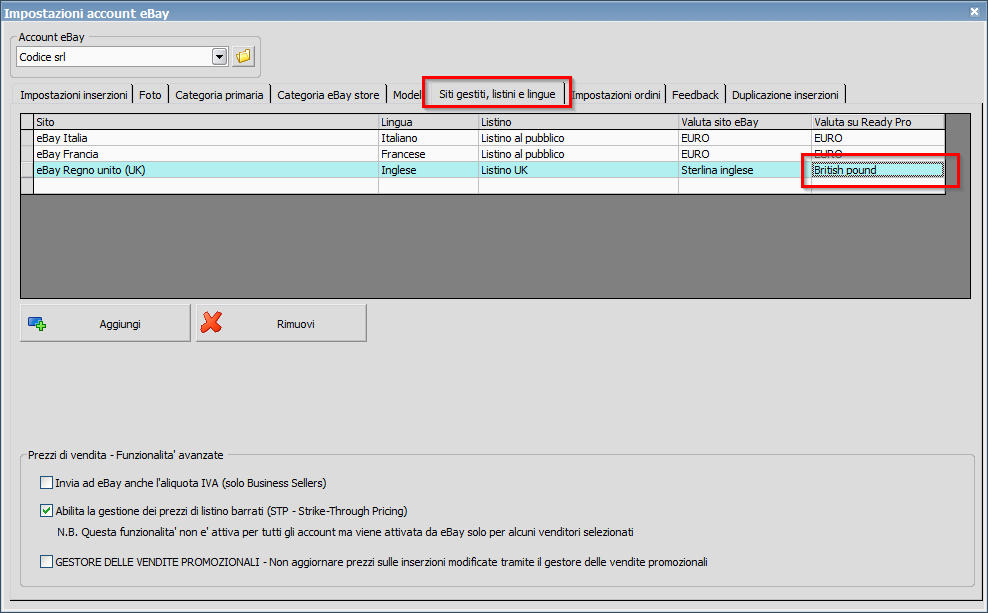Click the Aggiungi add-site icon

click(37, 324)
